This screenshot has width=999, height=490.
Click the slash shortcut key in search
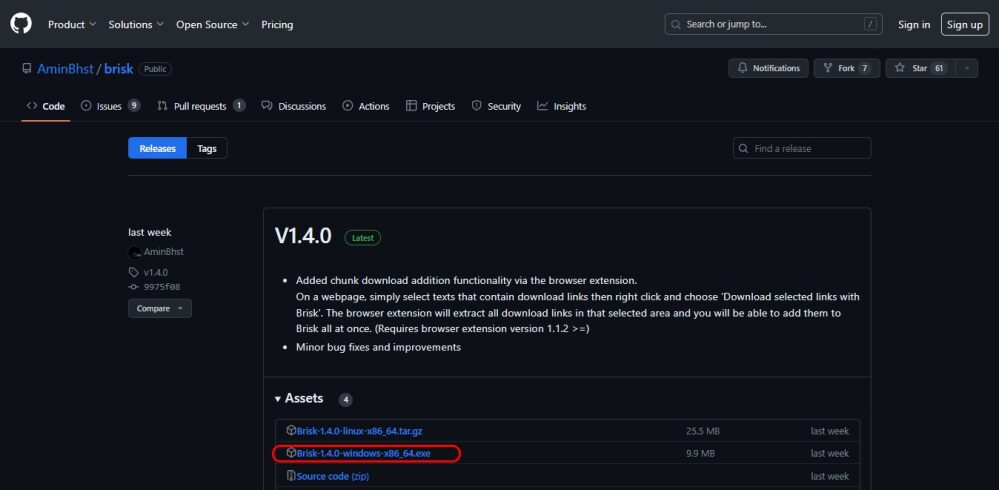tap(870, 24)
